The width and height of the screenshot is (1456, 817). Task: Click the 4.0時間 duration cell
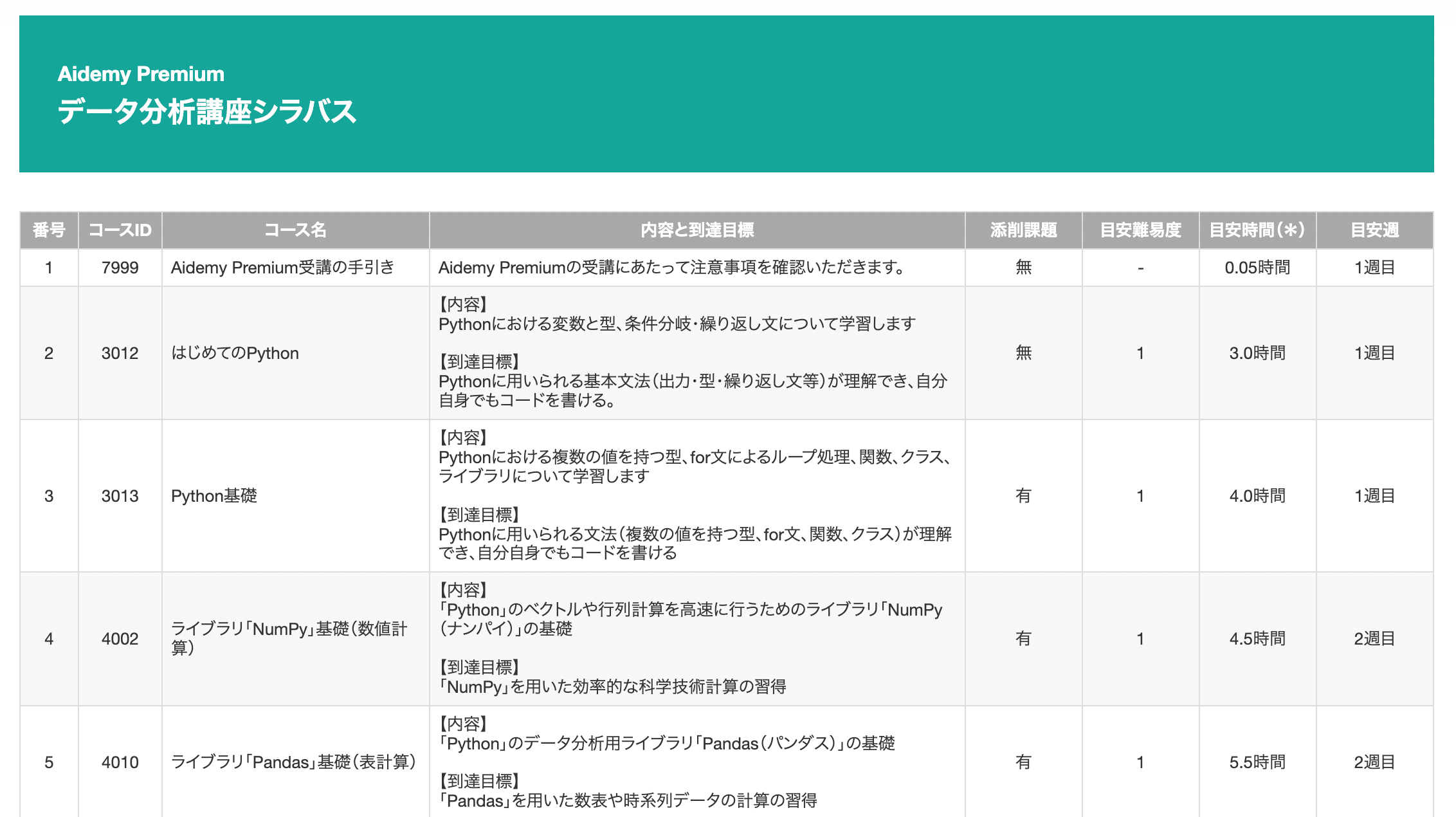[1257, 496]
